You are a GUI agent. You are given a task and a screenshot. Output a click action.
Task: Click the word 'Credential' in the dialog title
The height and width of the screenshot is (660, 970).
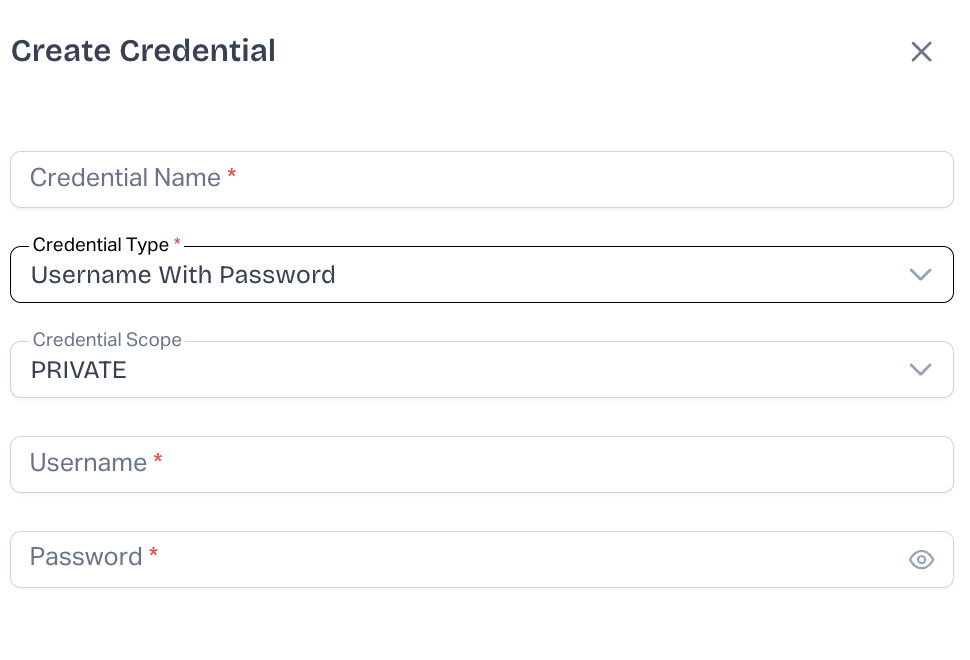tap(197, 51)
